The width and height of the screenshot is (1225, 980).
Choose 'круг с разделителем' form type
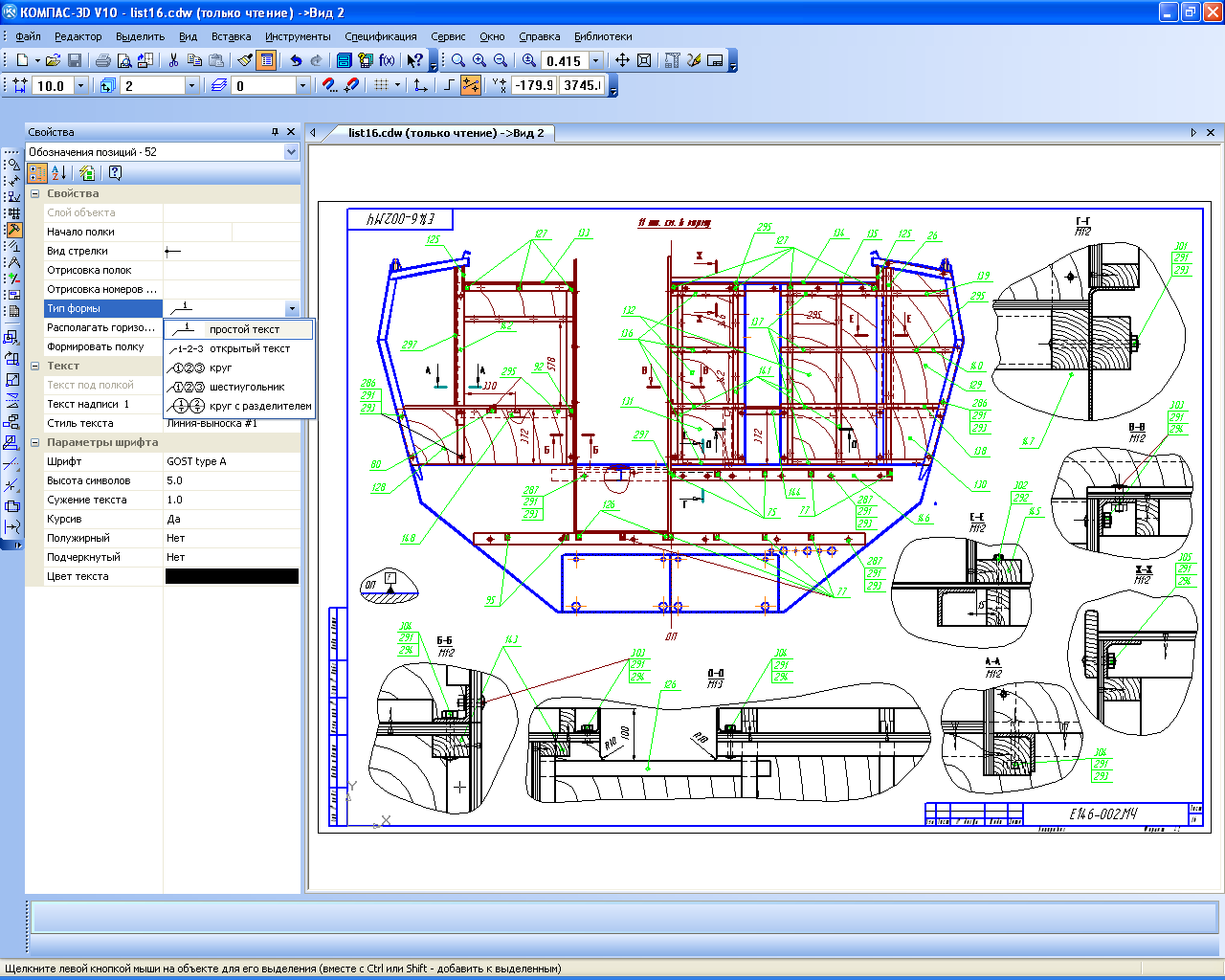click(238, 406)
